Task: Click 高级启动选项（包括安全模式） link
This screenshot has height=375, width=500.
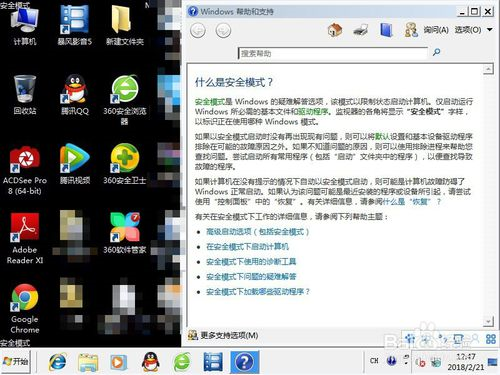Action: tap(257, 232)
